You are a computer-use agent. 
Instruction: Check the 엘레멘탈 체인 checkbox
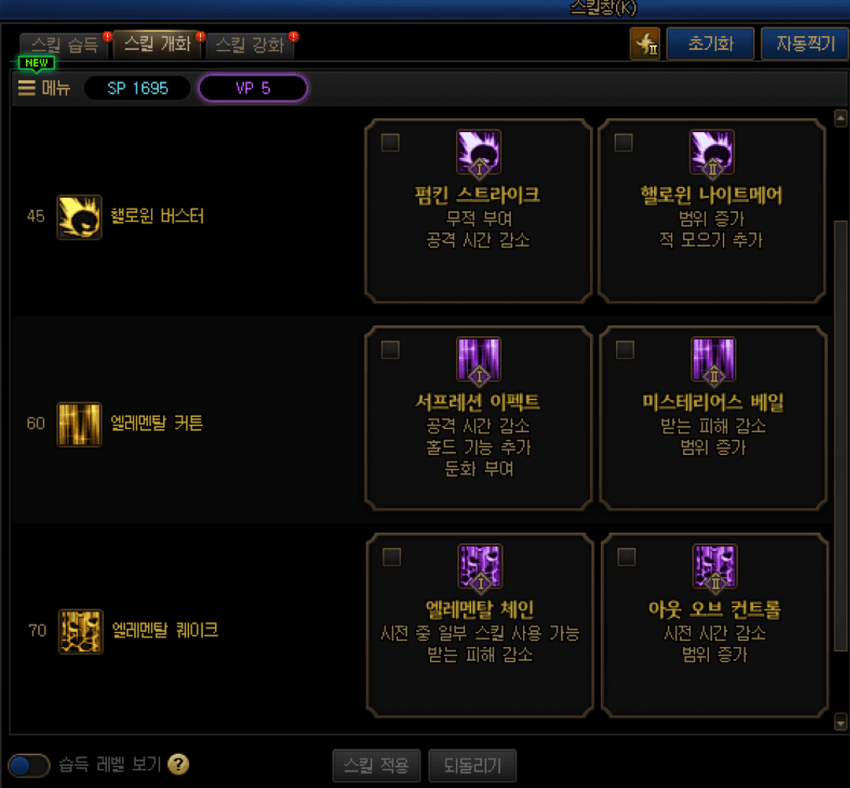click(x=391, y=557)
